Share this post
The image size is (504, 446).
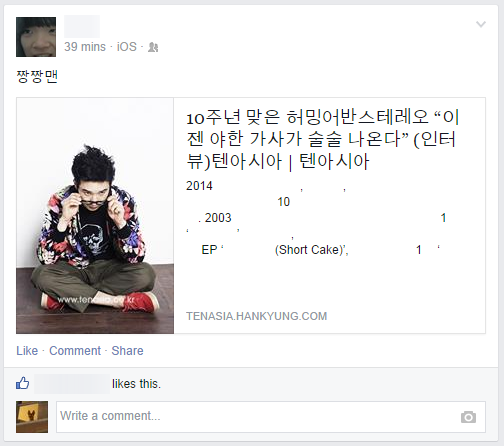[x=127, y=351]
